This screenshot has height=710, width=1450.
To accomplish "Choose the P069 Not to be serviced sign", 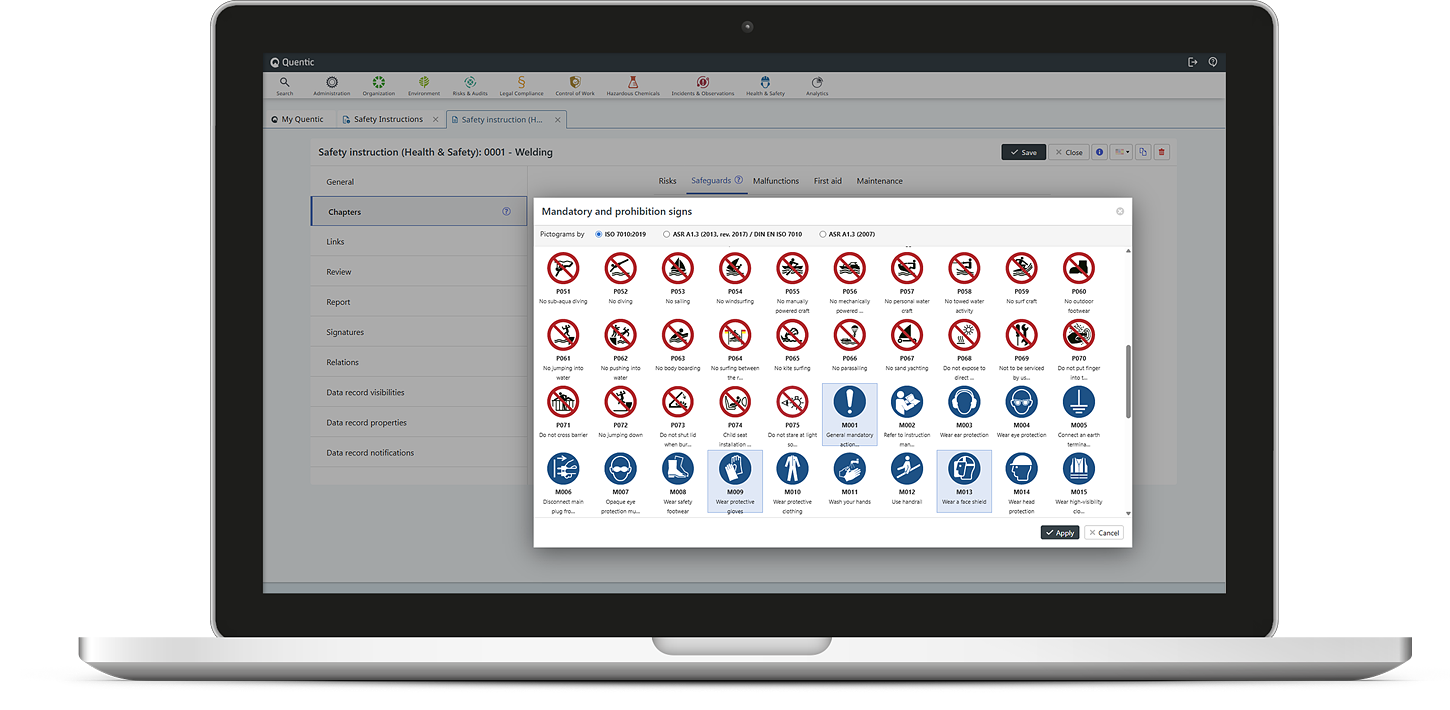I will (1021, 336).
